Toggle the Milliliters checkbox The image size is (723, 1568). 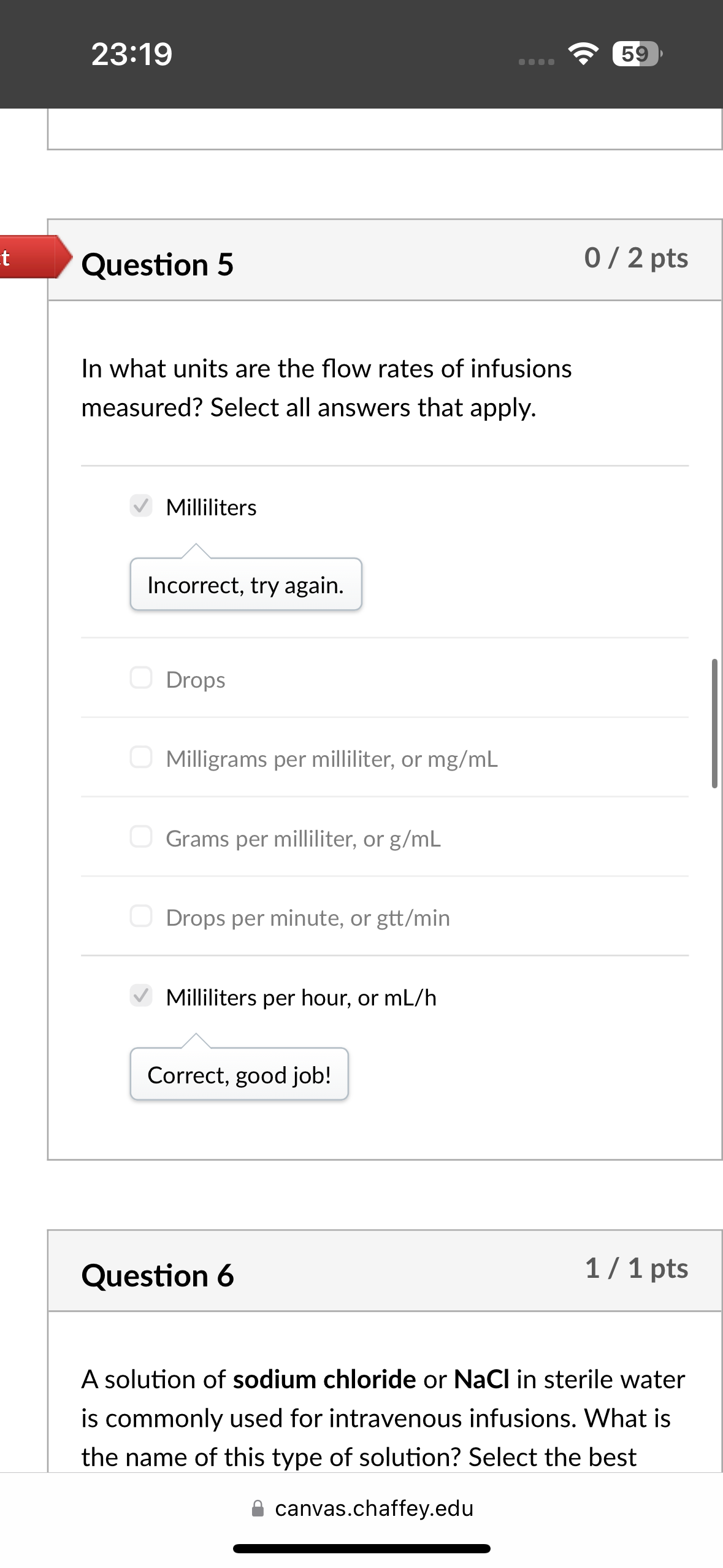pos(141,506)
